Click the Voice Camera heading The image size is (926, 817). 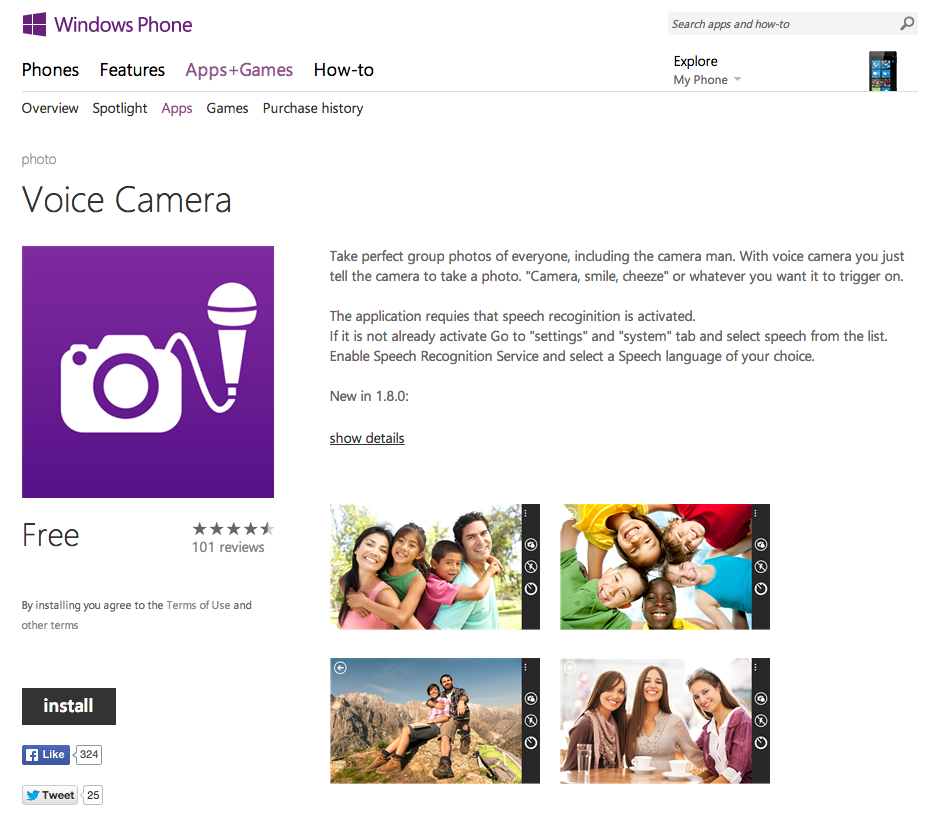[127, 200]
